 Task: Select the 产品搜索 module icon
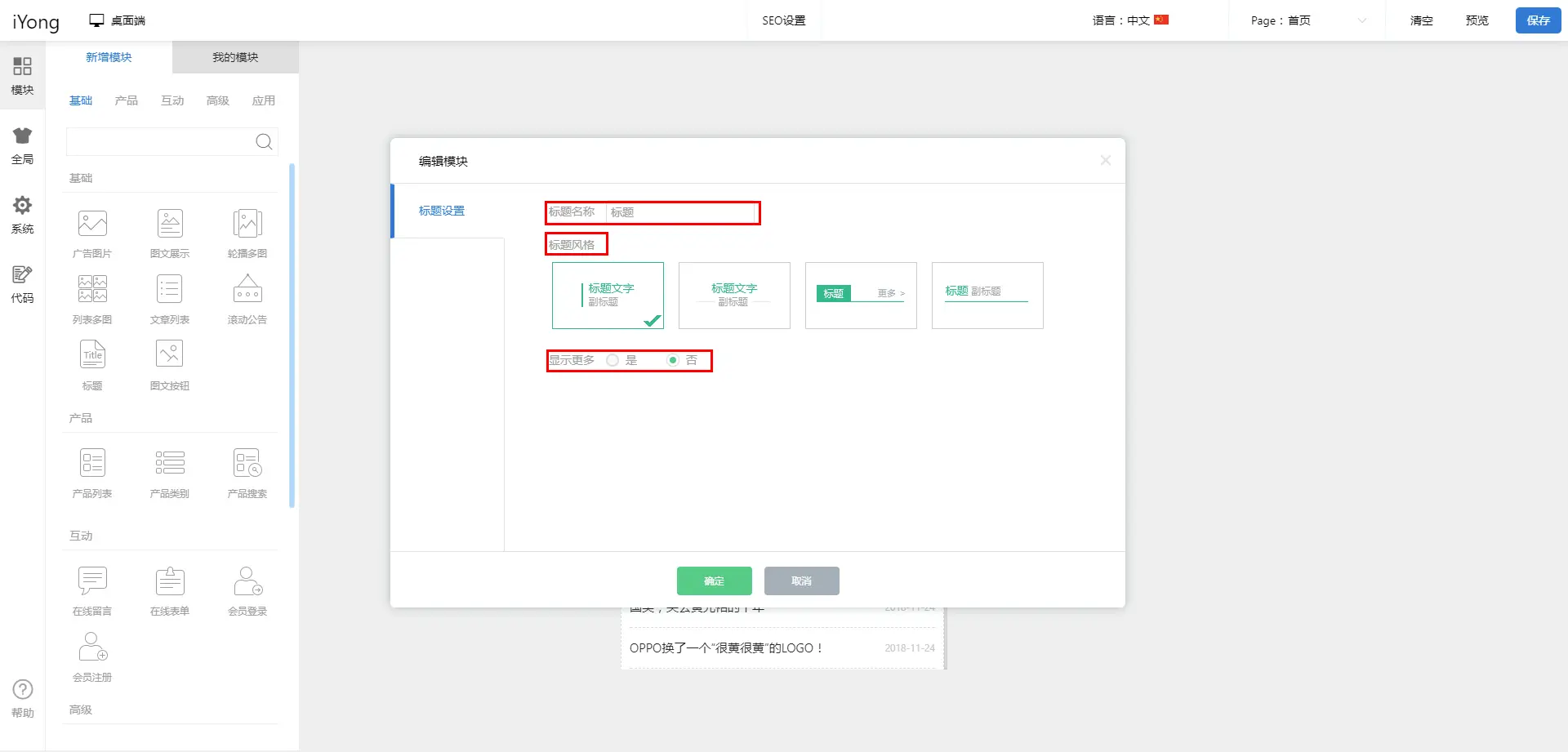tap(247, 464)
